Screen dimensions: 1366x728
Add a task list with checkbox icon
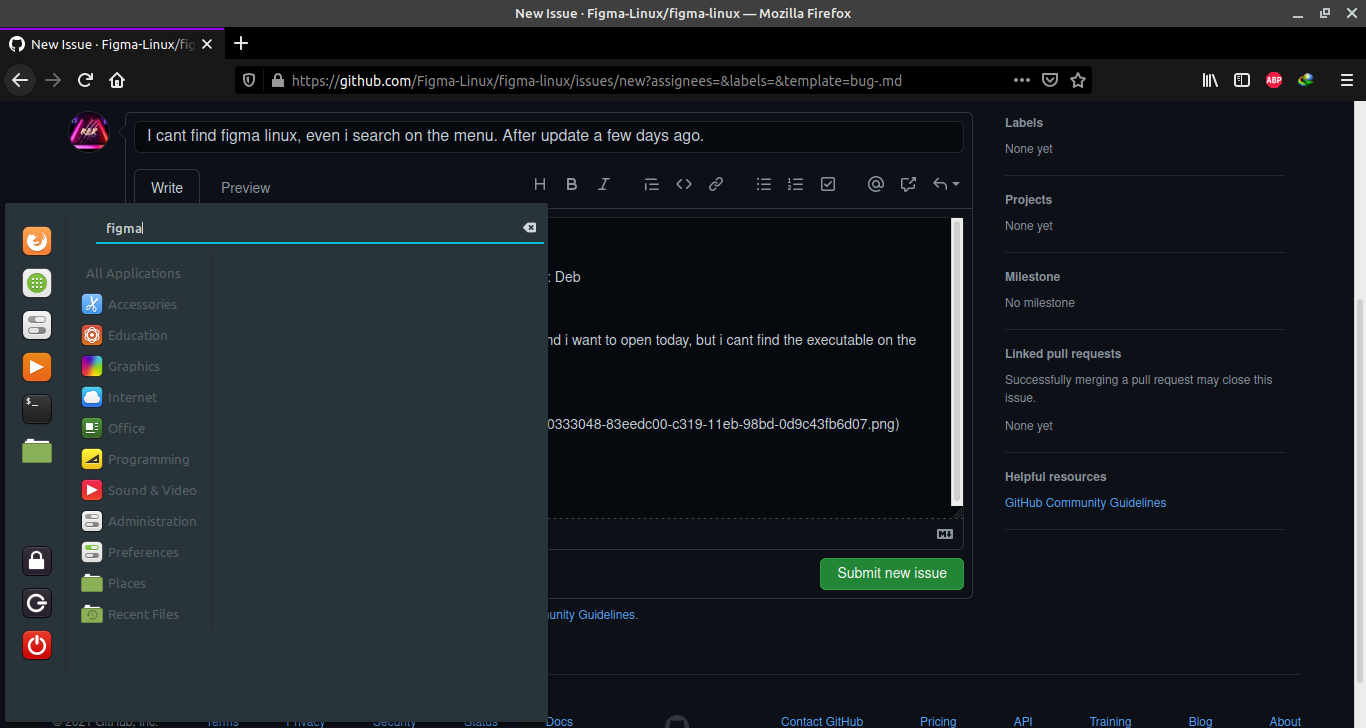828,184
